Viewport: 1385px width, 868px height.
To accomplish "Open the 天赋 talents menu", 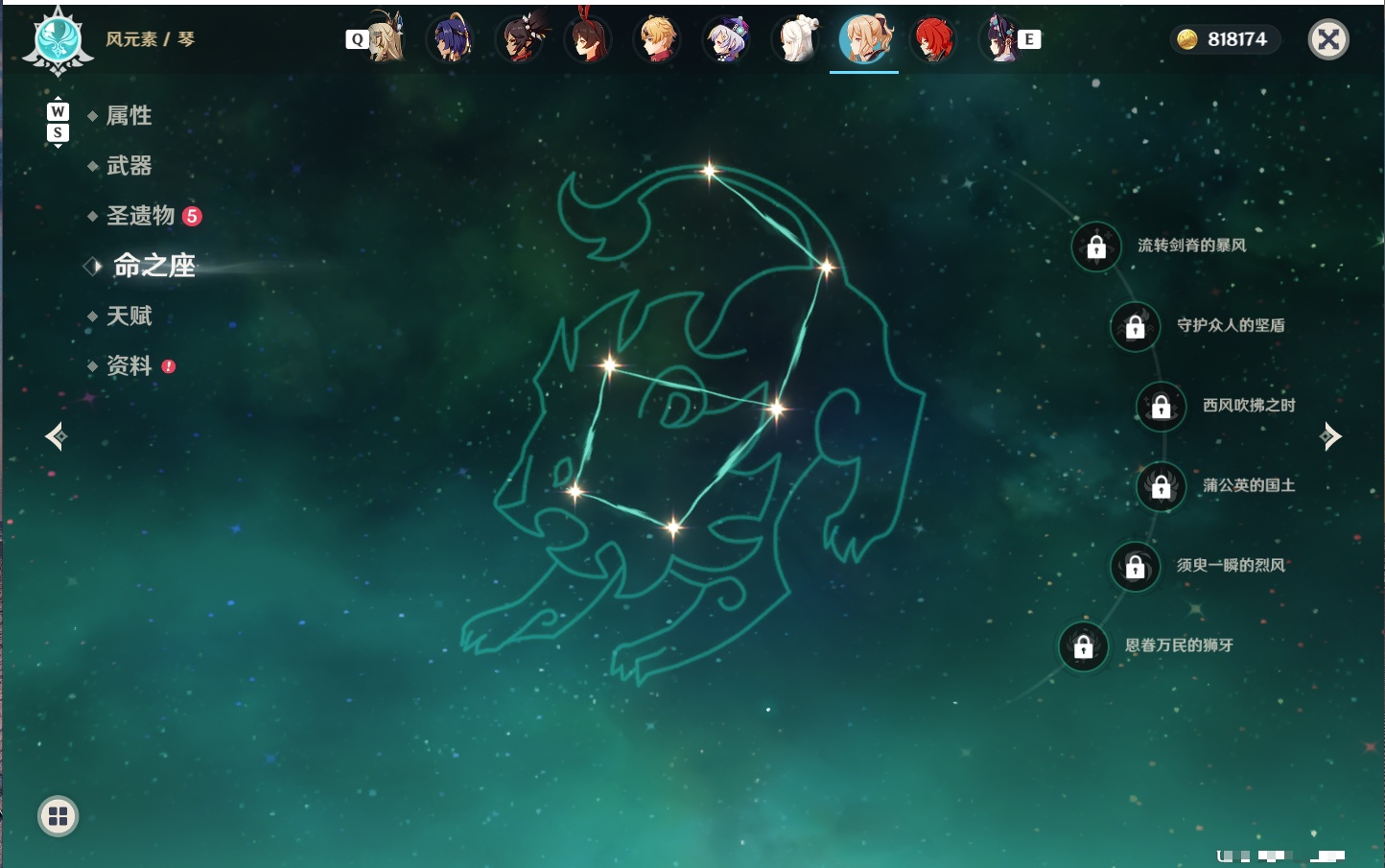I will (x=129, y=316).
